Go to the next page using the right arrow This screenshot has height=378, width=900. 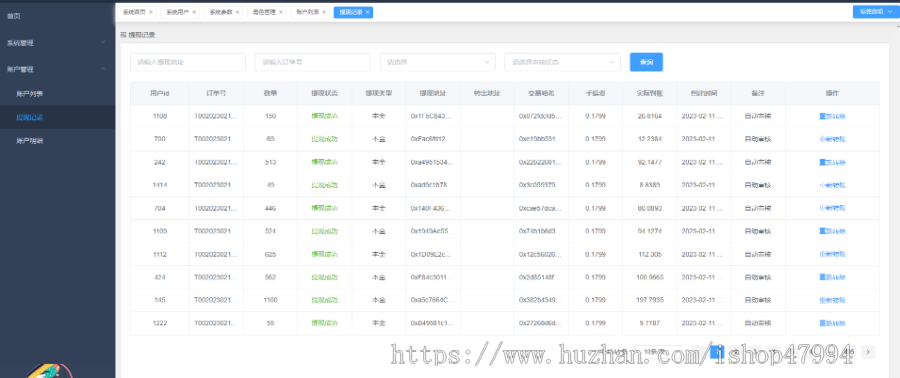868,352
